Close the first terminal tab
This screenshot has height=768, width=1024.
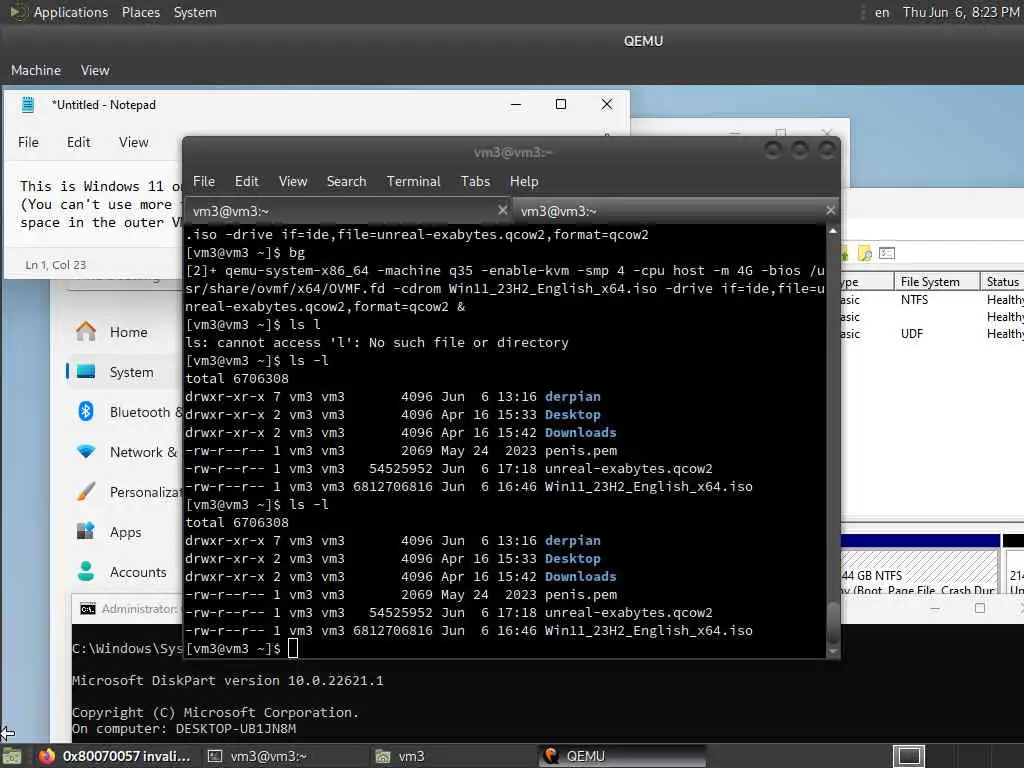point(502,210)
